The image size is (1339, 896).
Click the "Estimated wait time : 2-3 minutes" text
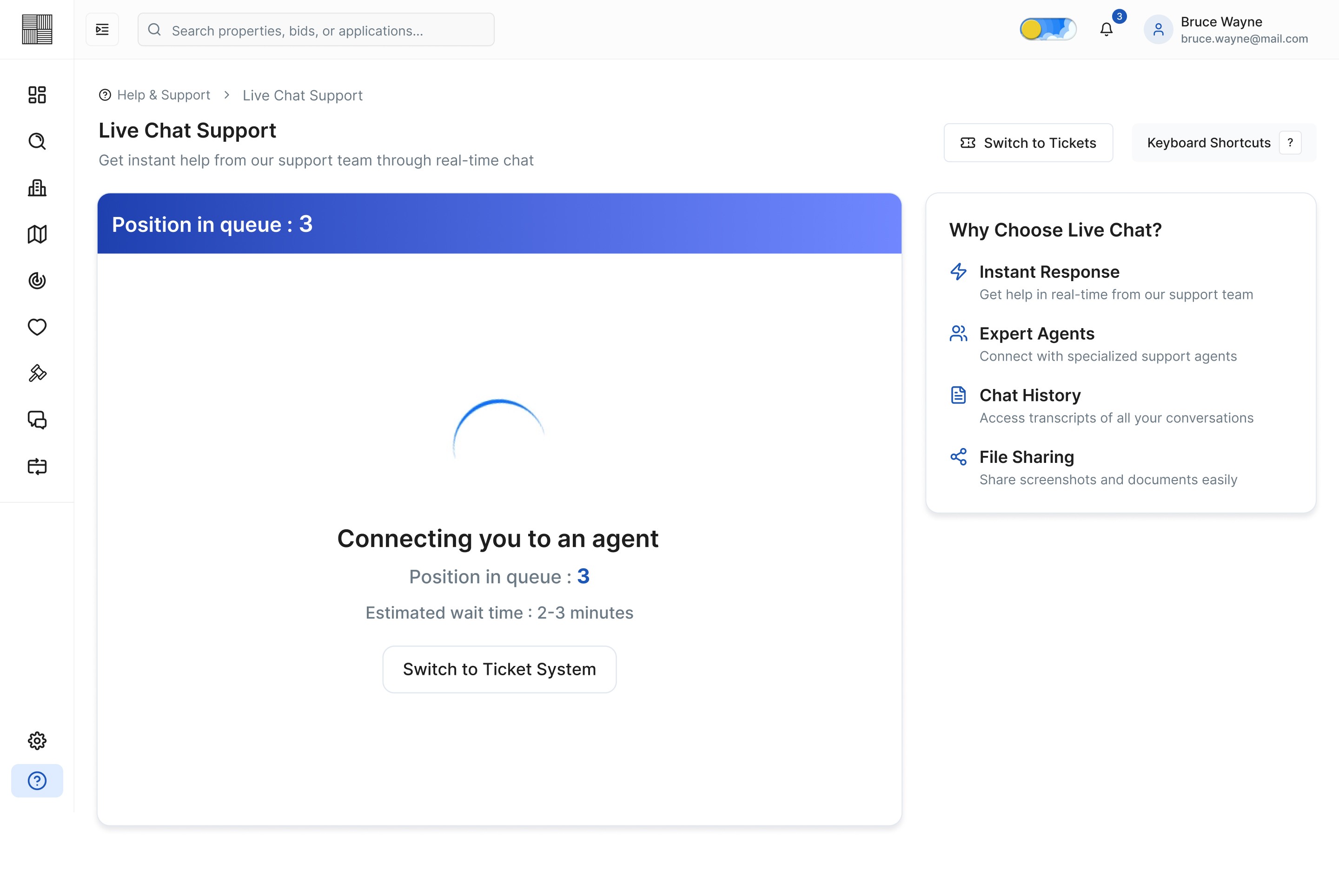[499, 613]
